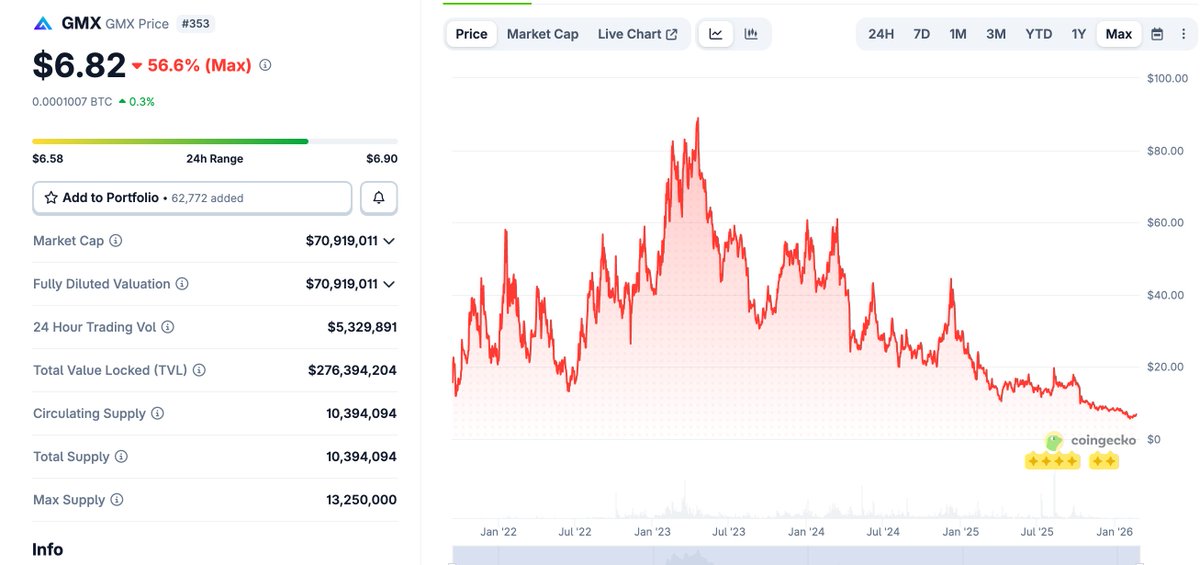Click the 10,394,094 circulating supply value
The height and width of the screenshot is (565, 1200).
coord(361,413)
